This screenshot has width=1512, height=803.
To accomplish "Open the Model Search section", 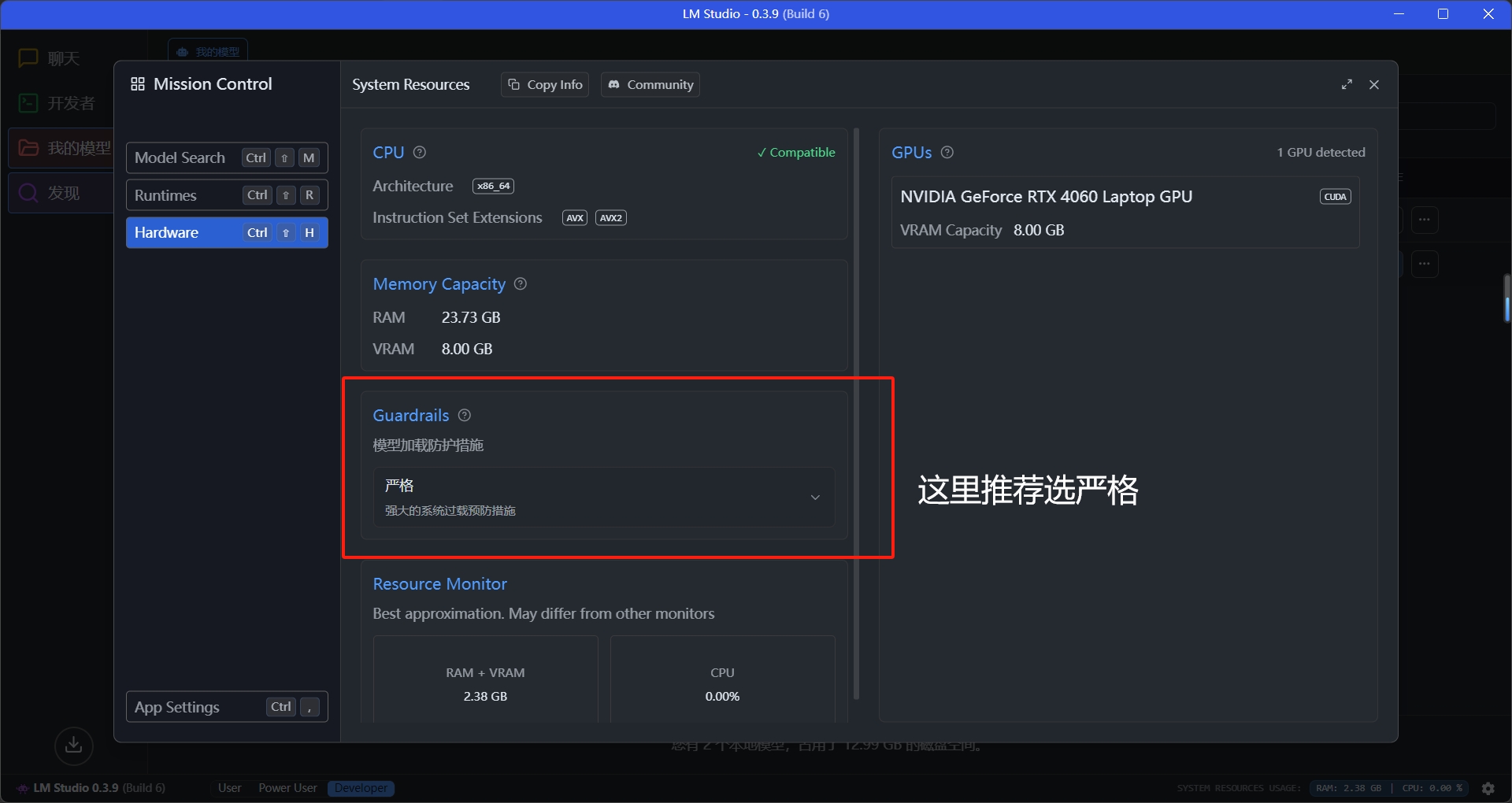I will (227, 157).
